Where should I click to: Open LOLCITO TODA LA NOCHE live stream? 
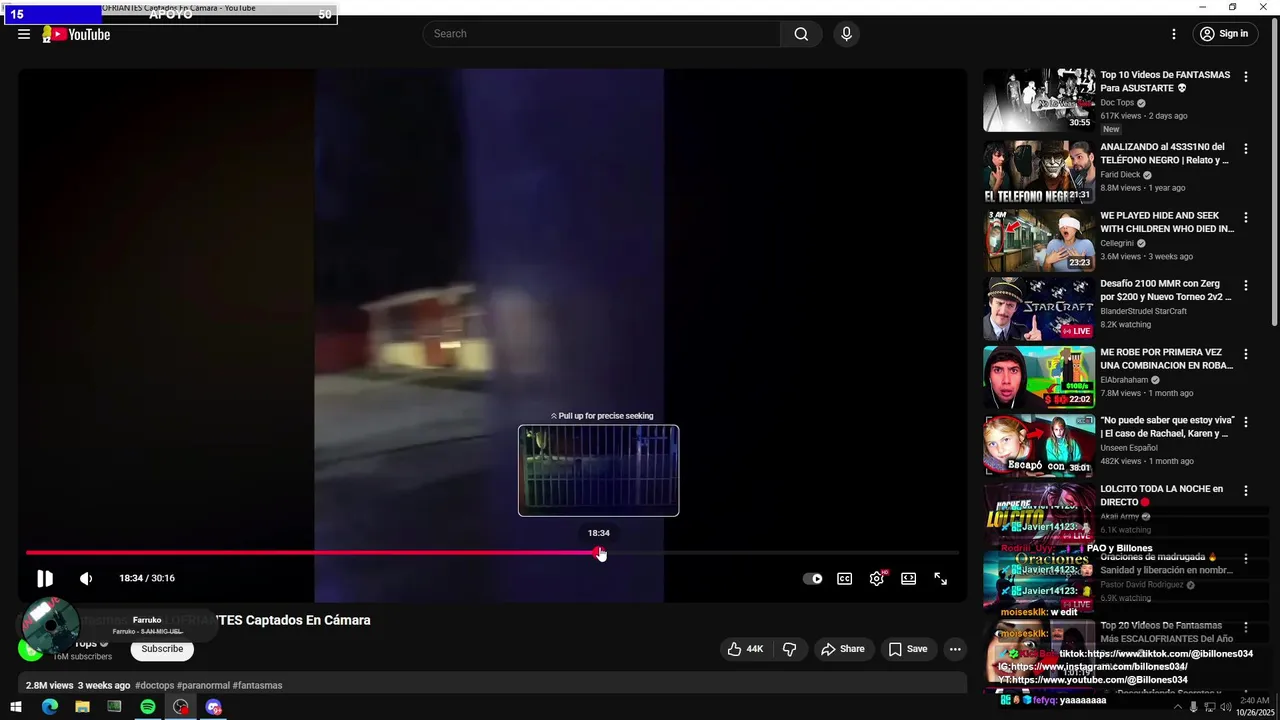coord(1161,495)
